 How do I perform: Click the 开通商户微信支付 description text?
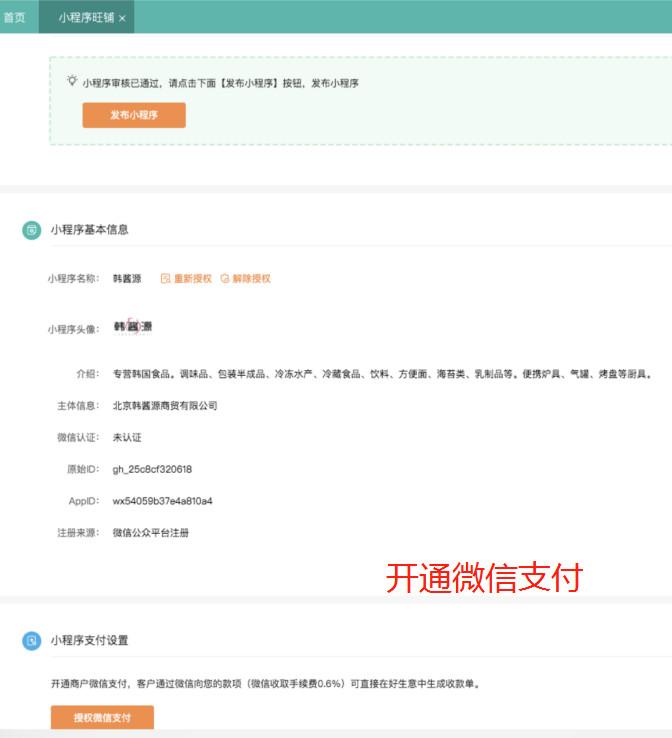(266, 683)
